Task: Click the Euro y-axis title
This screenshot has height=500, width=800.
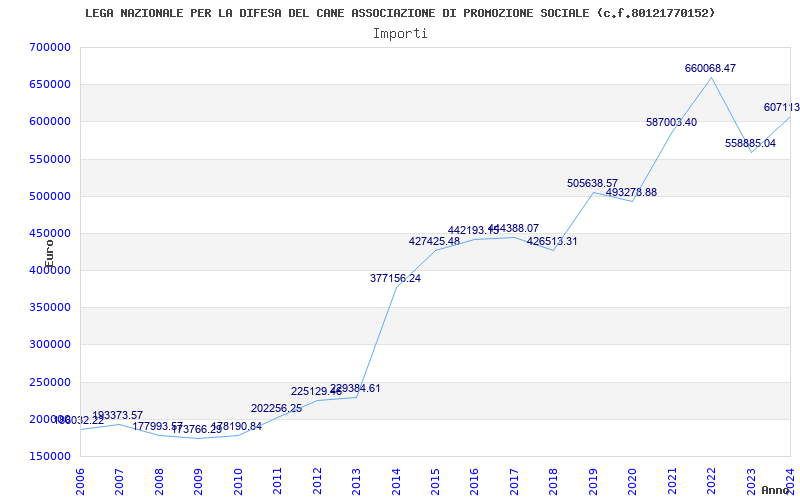Action: tap(49, 254)
